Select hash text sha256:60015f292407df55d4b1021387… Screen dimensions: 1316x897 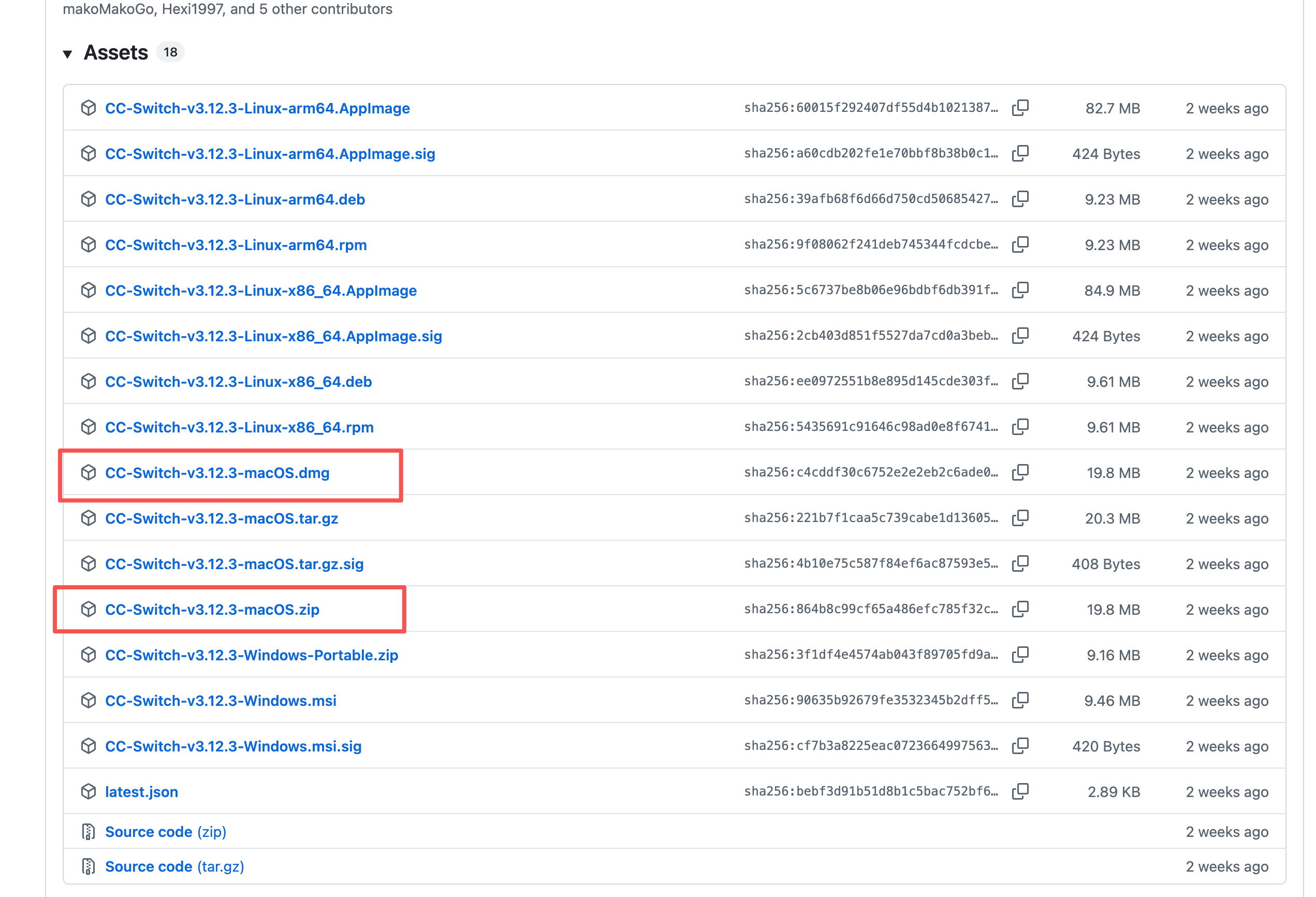871,108
